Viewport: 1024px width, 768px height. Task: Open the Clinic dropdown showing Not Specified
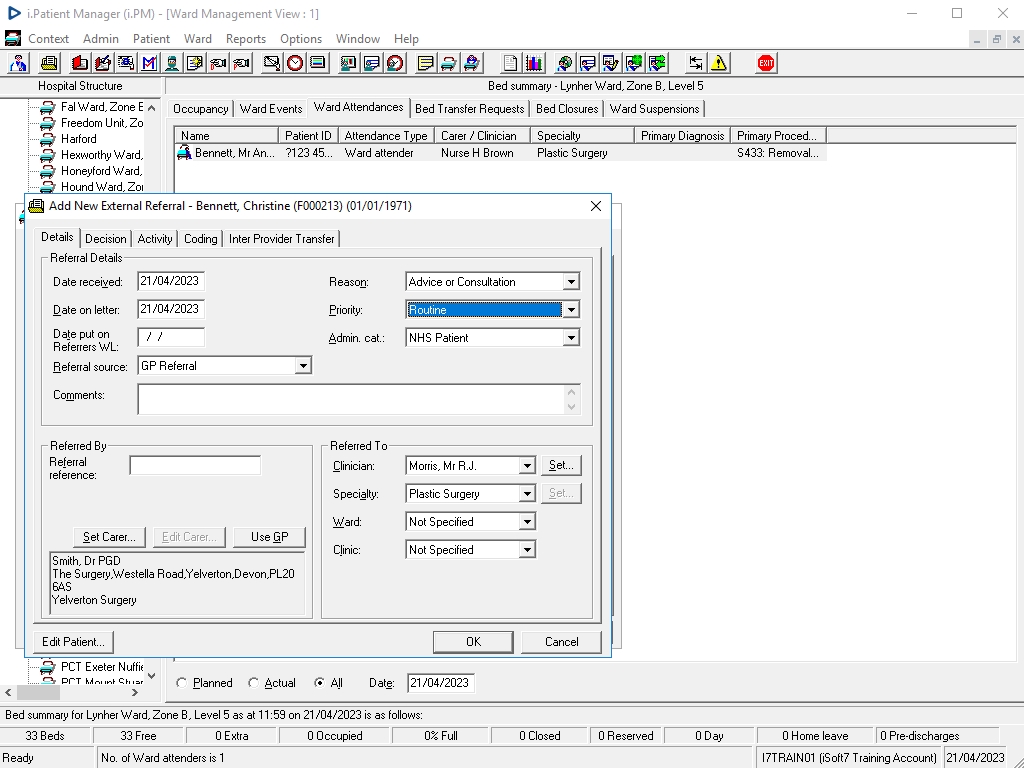(527, 550)
